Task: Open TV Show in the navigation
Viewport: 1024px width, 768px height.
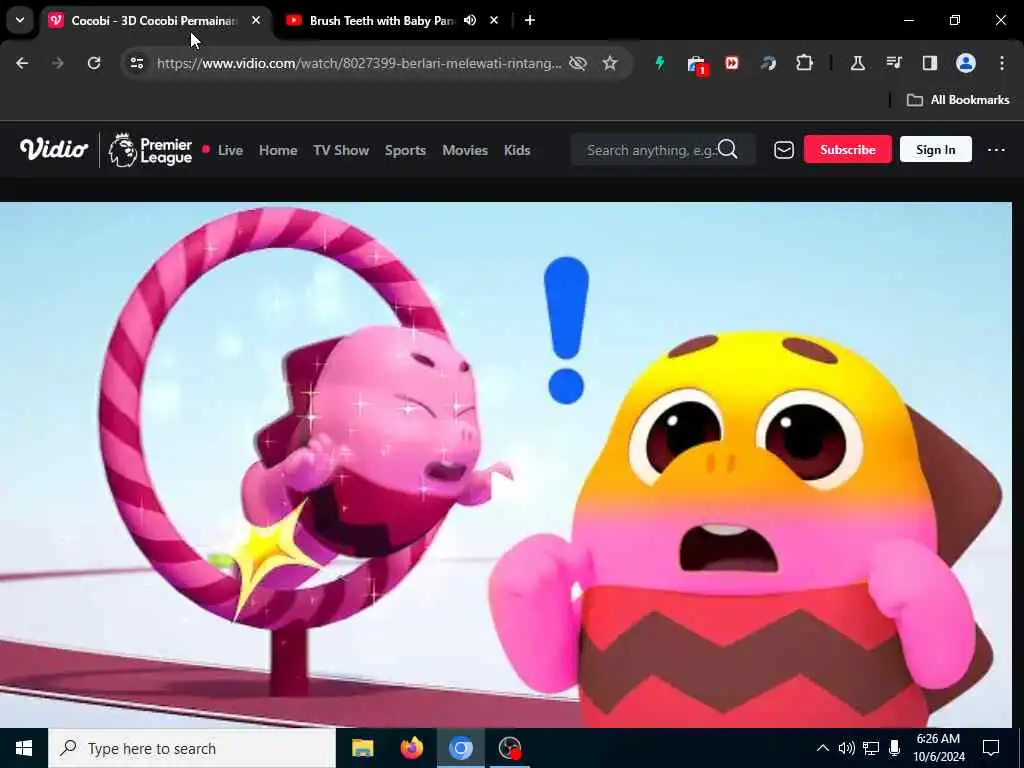Action: point(341,150)
